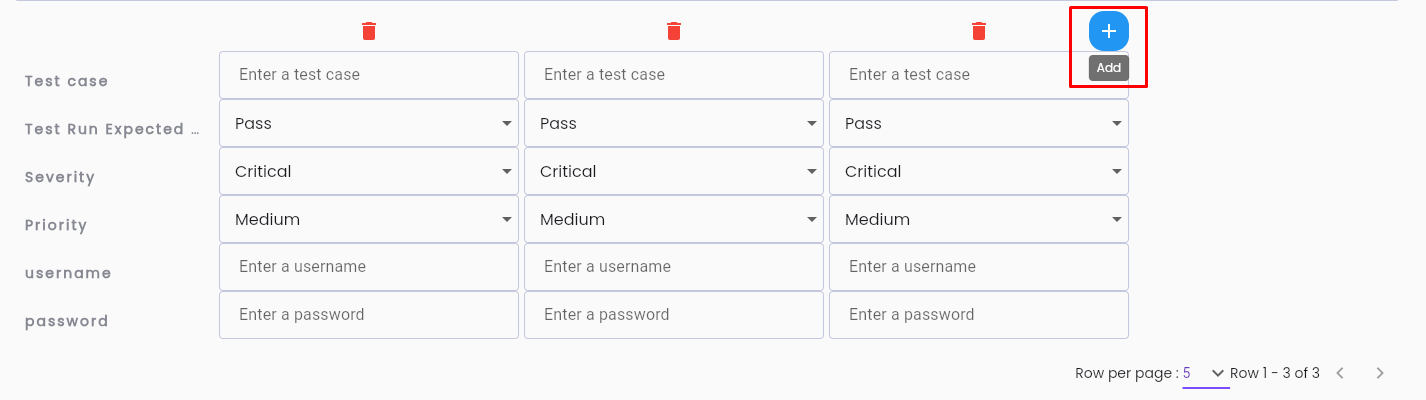1426x400 pixels.
Task: Focus first column test case field
Action: (x=369, y=75)
